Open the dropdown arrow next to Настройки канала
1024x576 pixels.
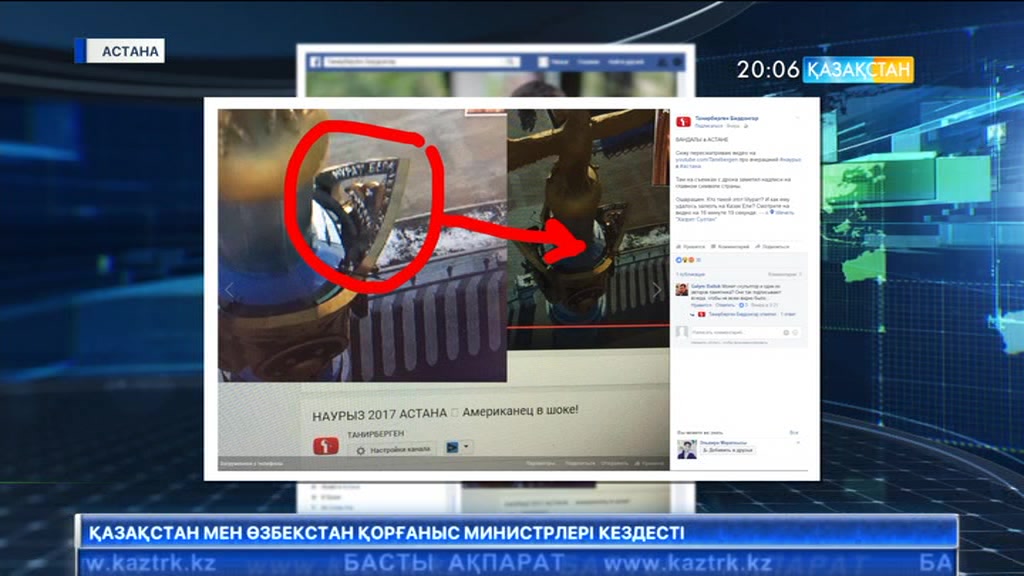466,447
